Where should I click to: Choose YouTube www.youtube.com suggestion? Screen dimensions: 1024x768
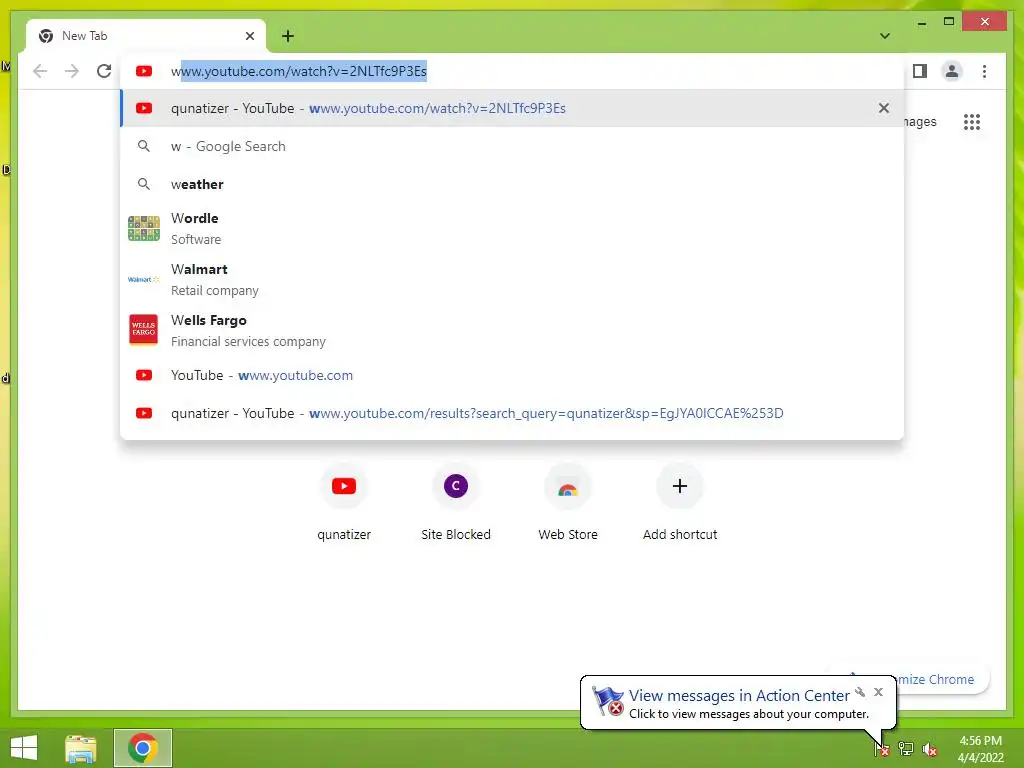coord(512,376)
